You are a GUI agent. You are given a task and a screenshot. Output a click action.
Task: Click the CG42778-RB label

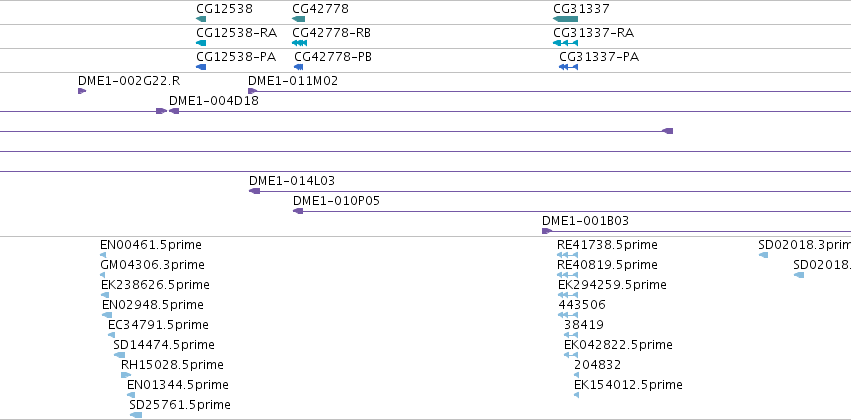332,33
